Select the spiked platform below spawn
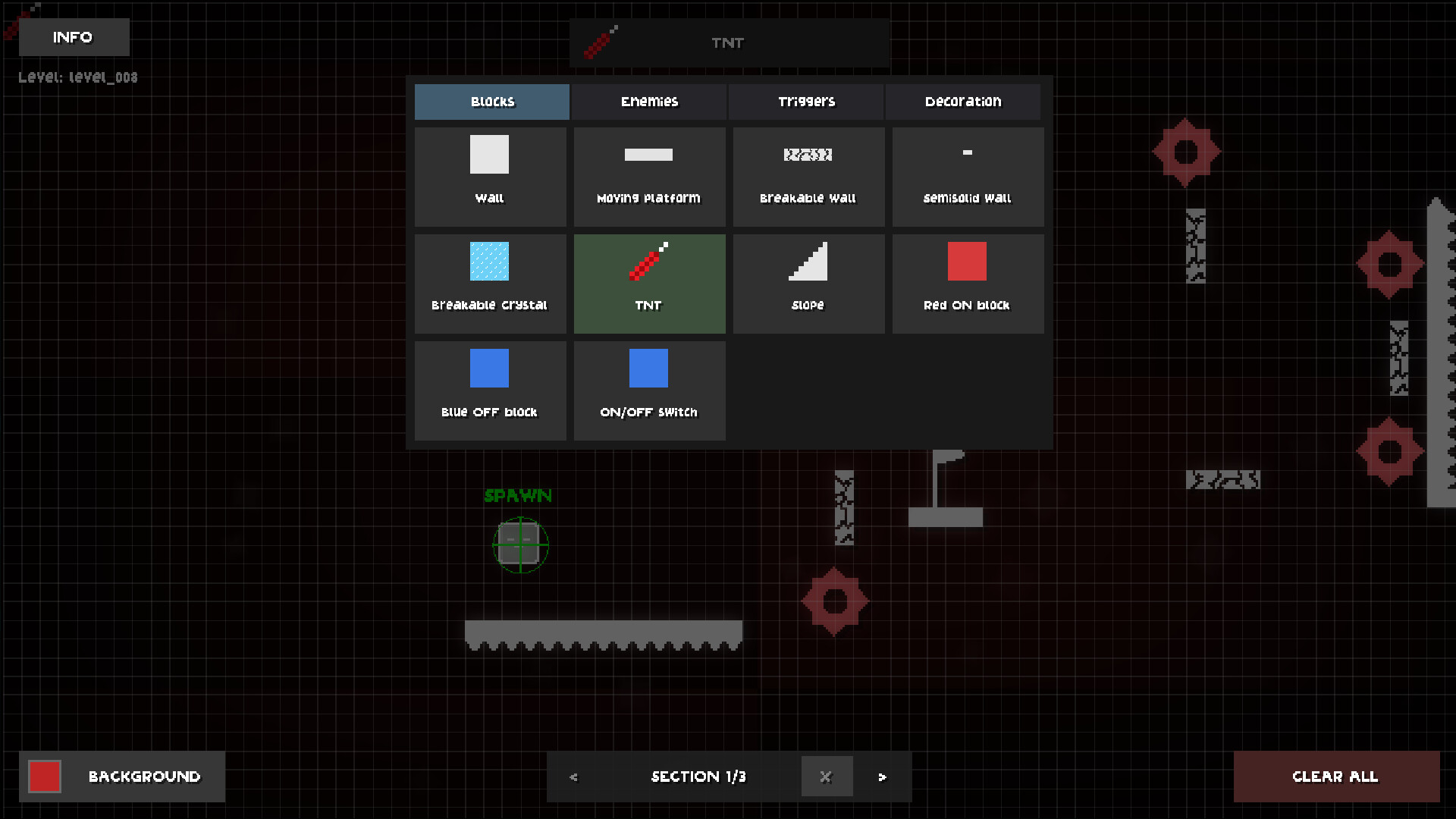Screen dimensions: 1456x819 point(604,635)
